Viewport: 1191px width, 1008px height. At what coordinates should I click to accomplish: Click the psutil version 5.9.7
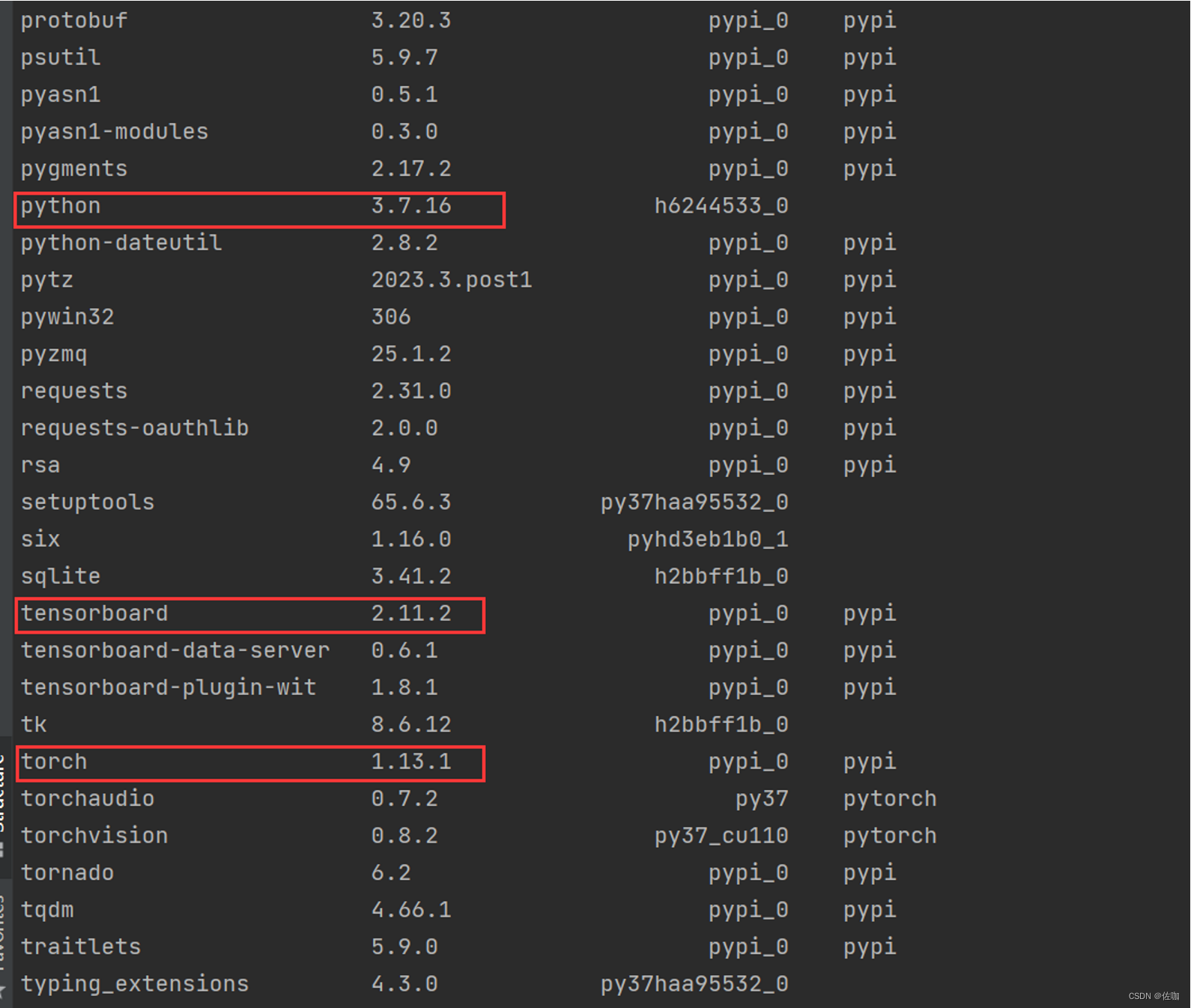(x=404, y=58)
